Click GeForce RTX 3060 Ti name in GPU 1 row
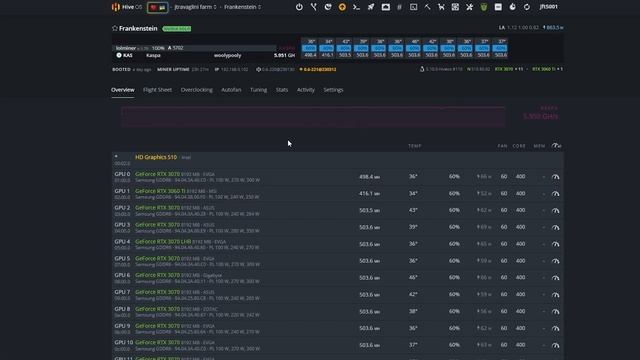Viewport: 640px width, 360px height. 160,191
